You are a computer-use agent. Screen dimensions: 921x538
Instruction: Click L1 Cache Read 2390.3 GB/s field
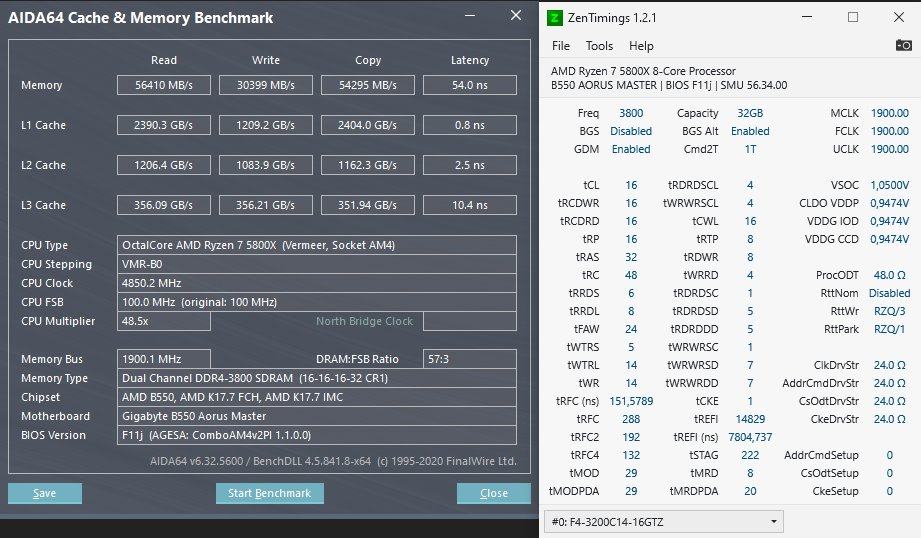pyautogui.click(x=164, y=125)
